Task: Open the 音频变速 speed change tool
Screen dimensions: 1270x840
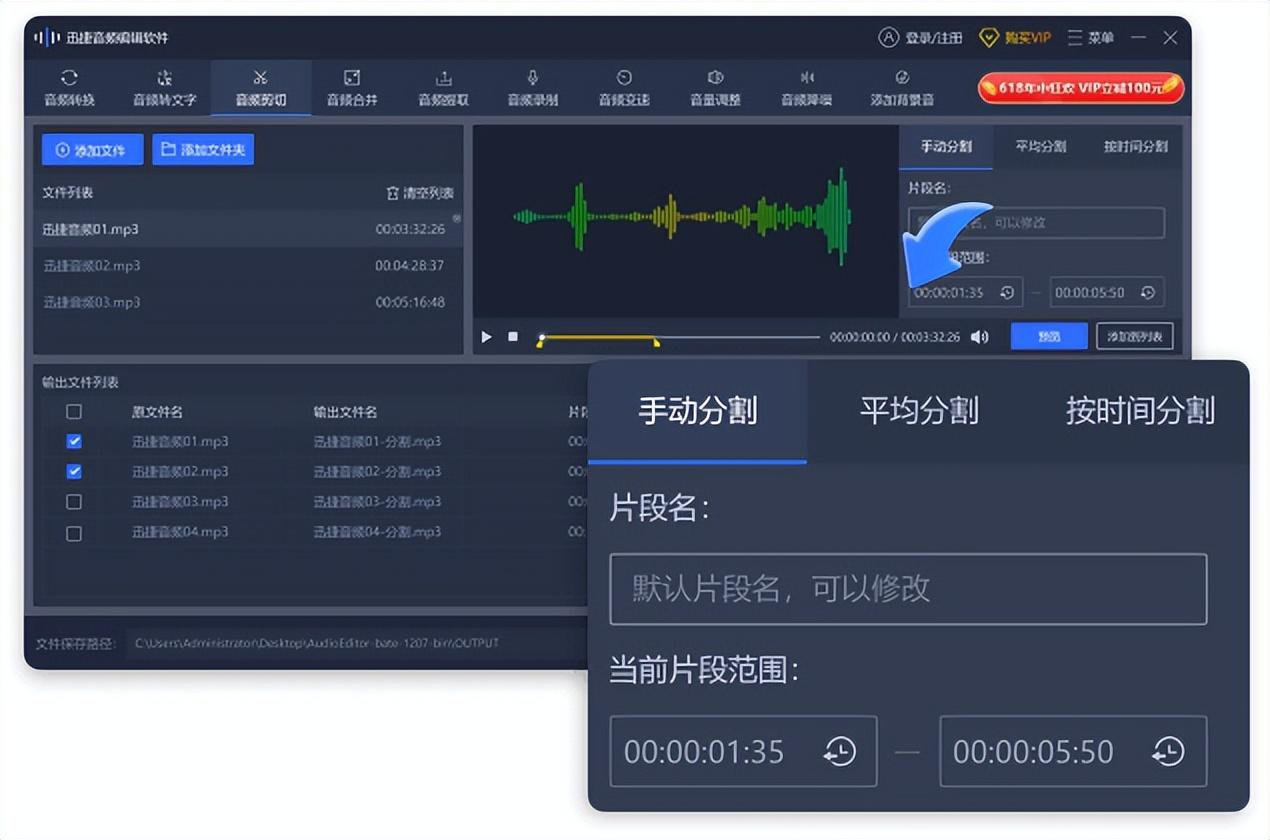Action: click(624, 88)
